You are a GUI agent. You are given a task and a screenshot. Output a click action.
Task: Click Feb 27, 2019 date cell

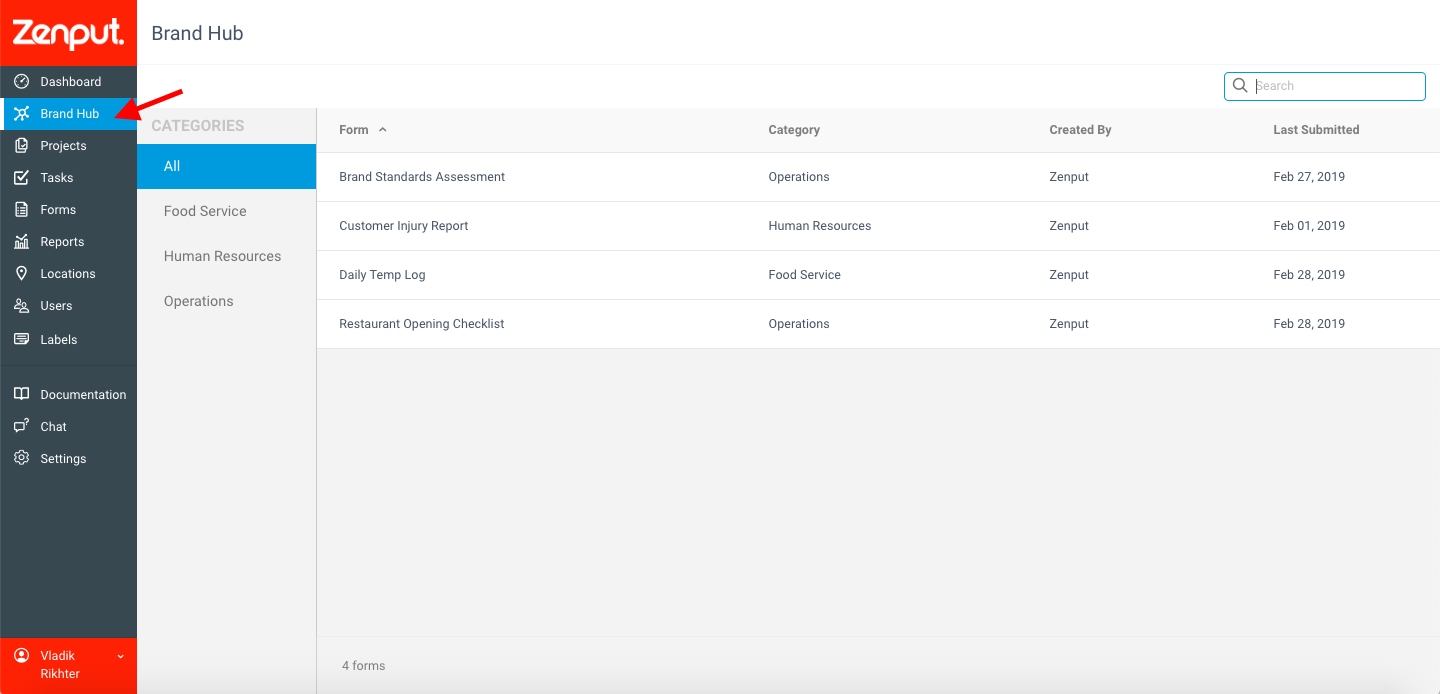1309,177
